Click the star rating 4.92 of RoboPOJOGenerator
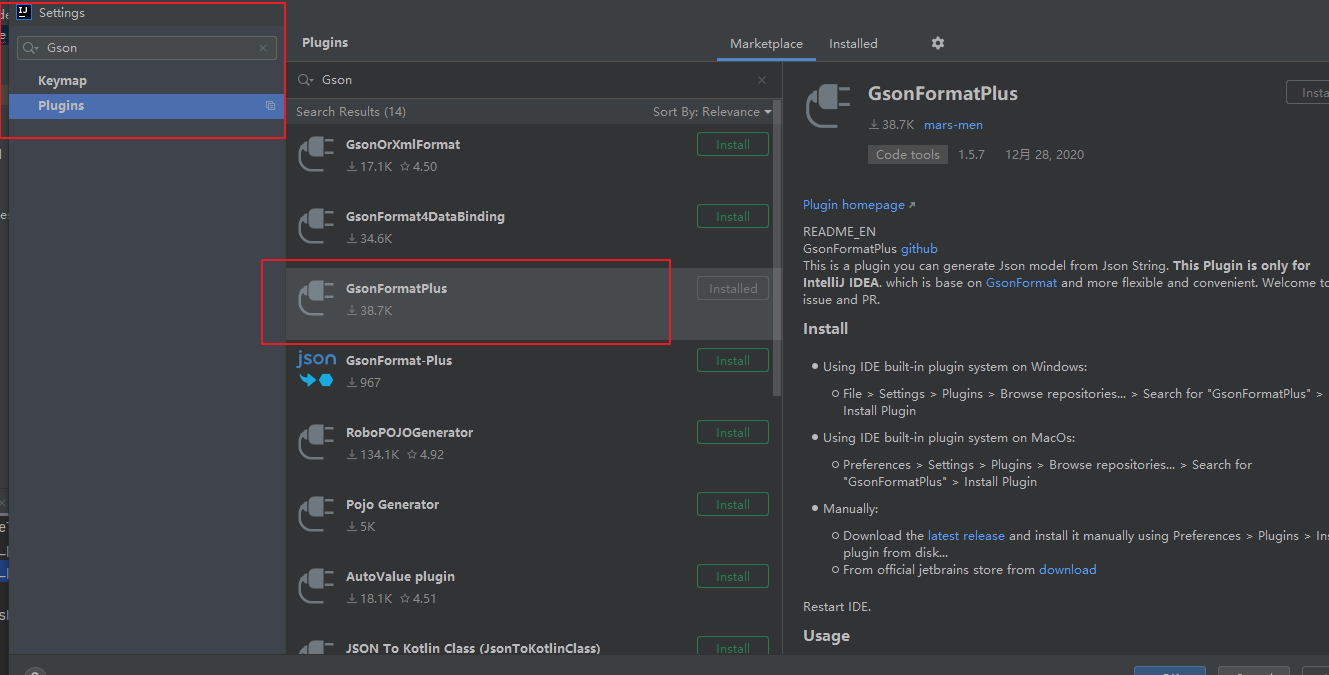Screen dimensions: 1329x675 click(x=425, y=455)
